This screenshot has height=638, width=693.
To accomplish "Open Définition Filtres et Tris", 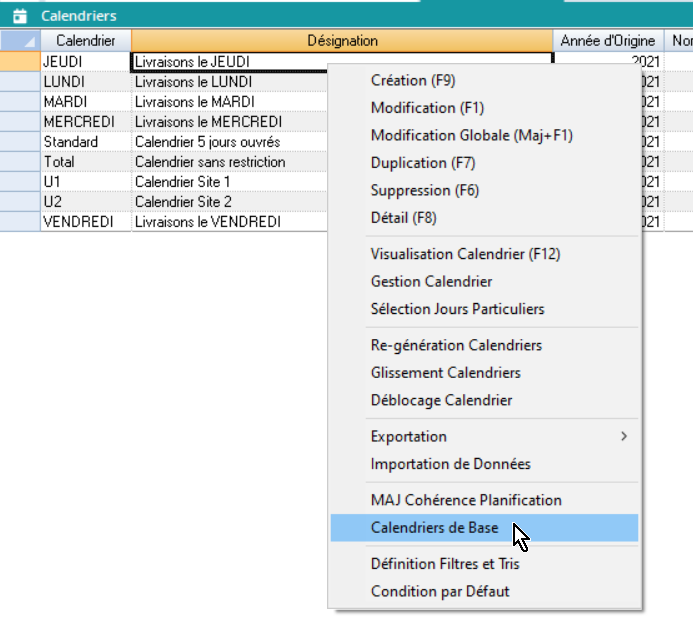I will click(445, 564).
